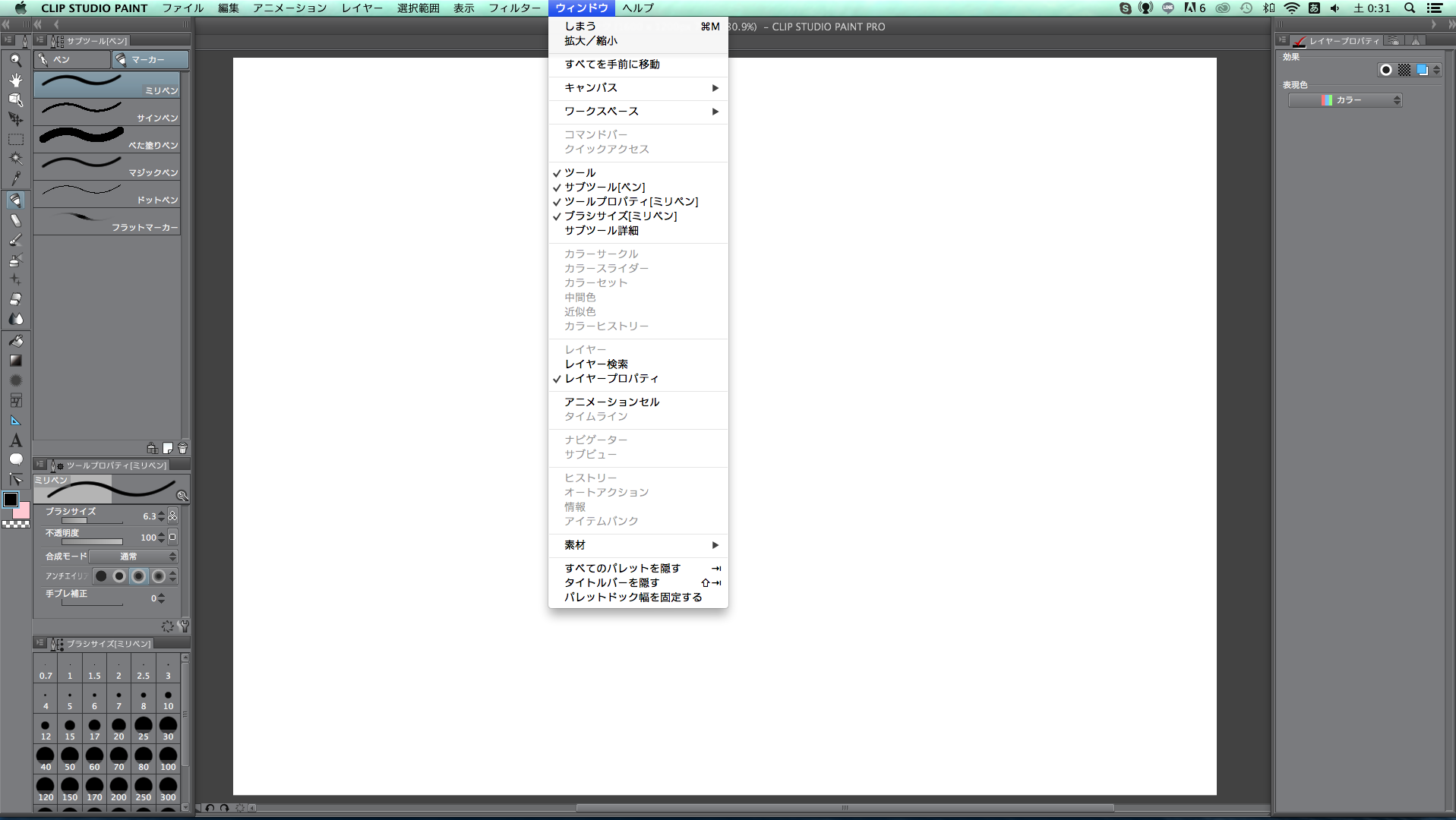Click the reset tool property icon
This screenshot has height=820, width=1456.
click(167, 626)
